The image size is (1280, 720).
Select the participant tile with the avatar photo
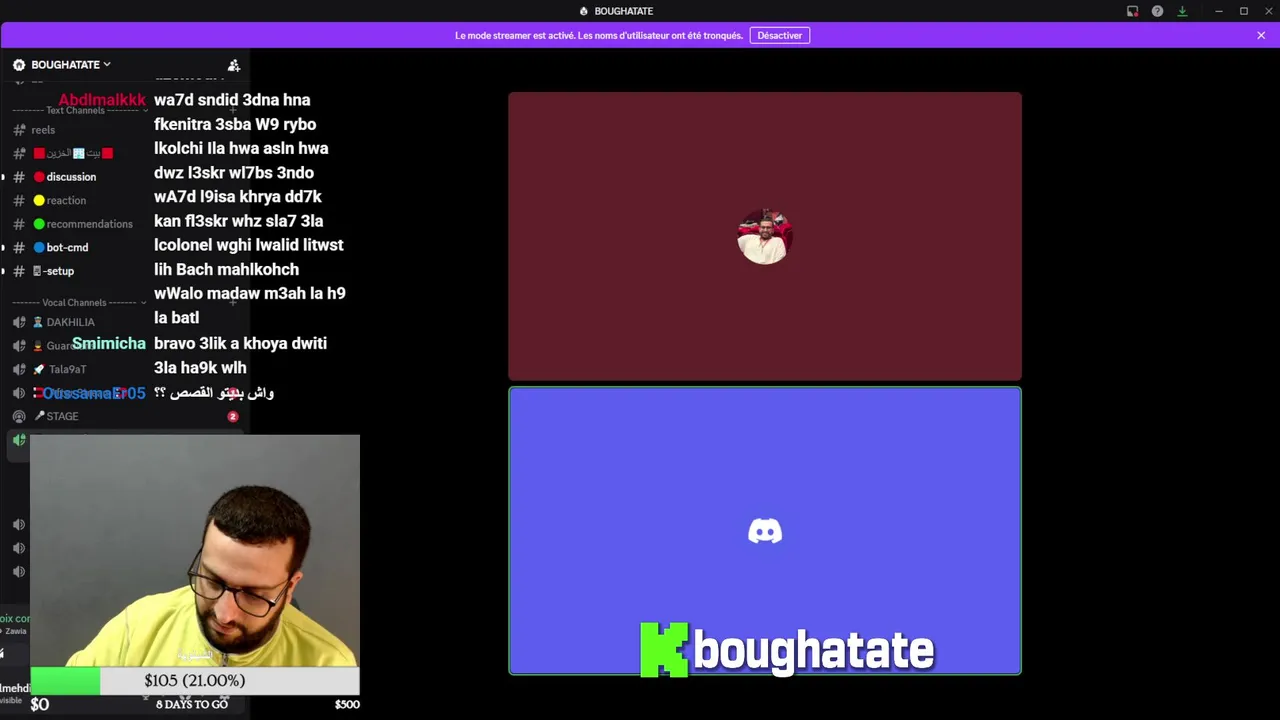(765, 236)
